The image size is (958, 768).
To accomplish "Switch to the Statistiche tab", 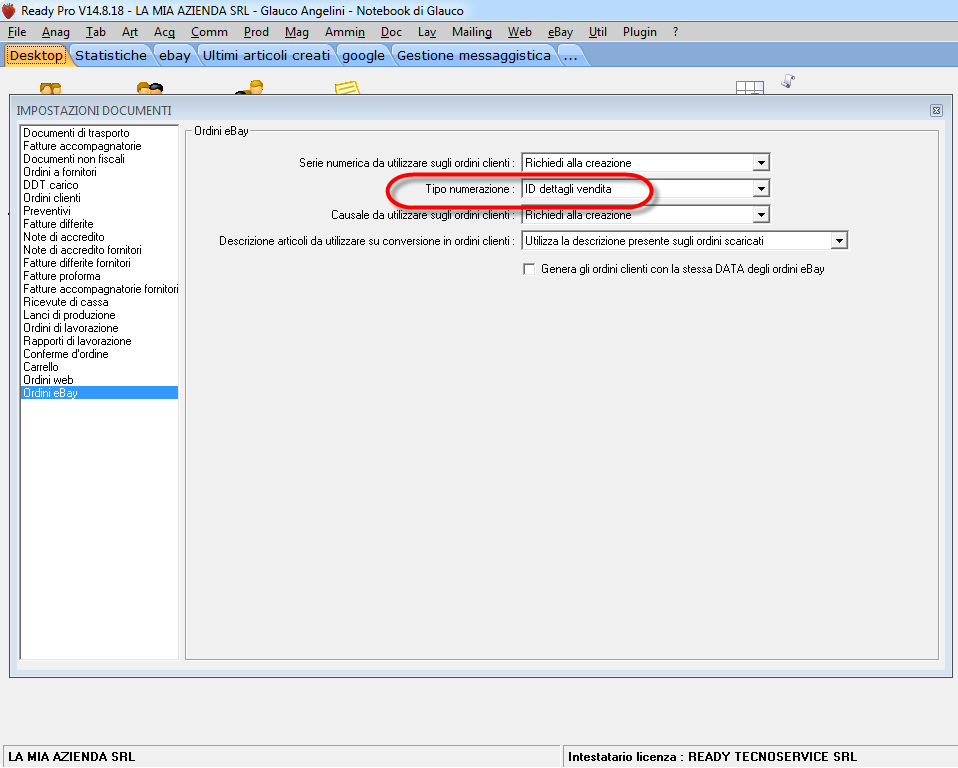I will click(111, 56).
